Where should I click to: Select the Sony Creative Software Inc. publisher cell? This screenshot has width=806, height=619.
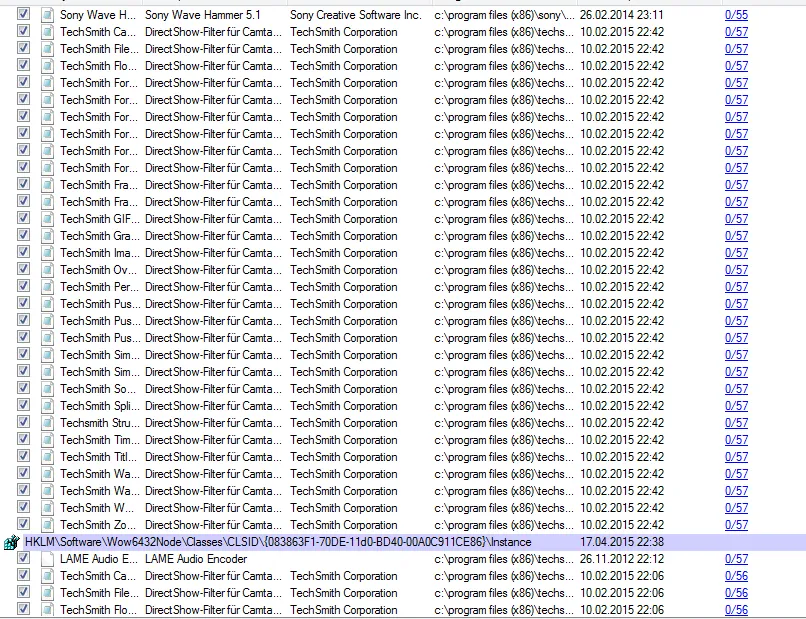[x=355, y=15]
